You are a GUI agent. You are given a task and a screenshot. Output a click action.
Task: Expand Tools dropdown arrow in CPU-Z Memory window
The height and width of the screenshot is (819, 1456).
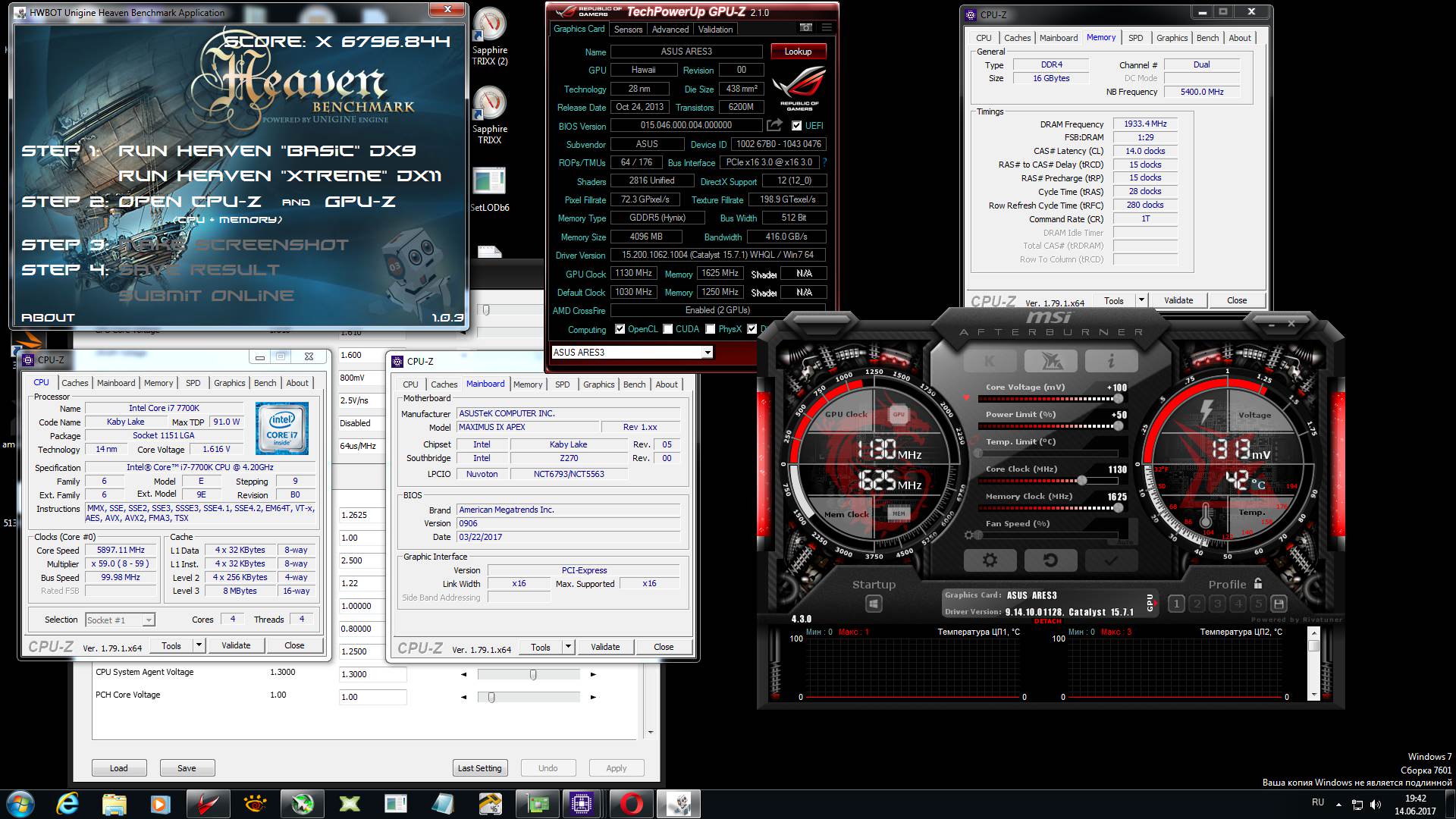coord(1141,300)
